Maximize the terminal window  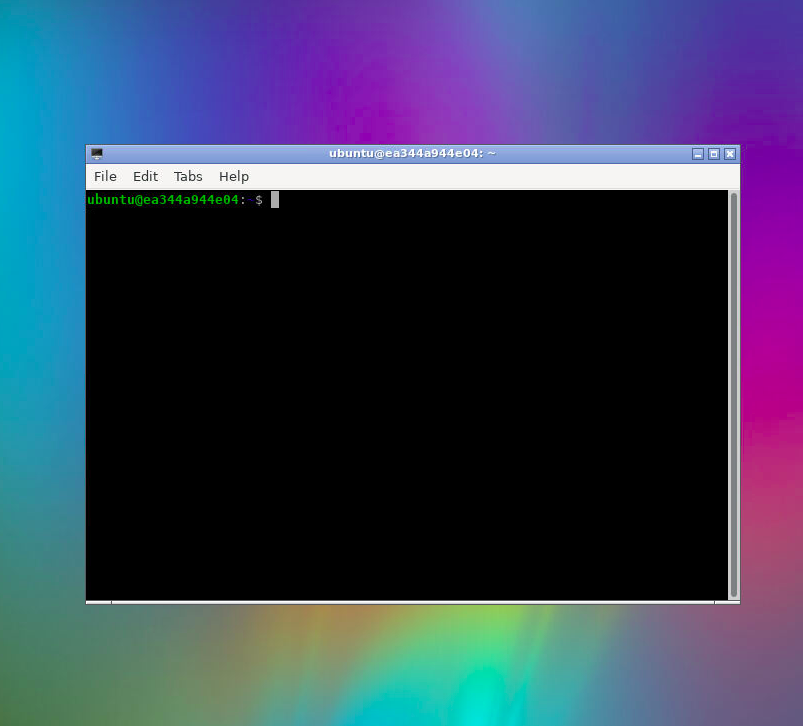point(714,154)
